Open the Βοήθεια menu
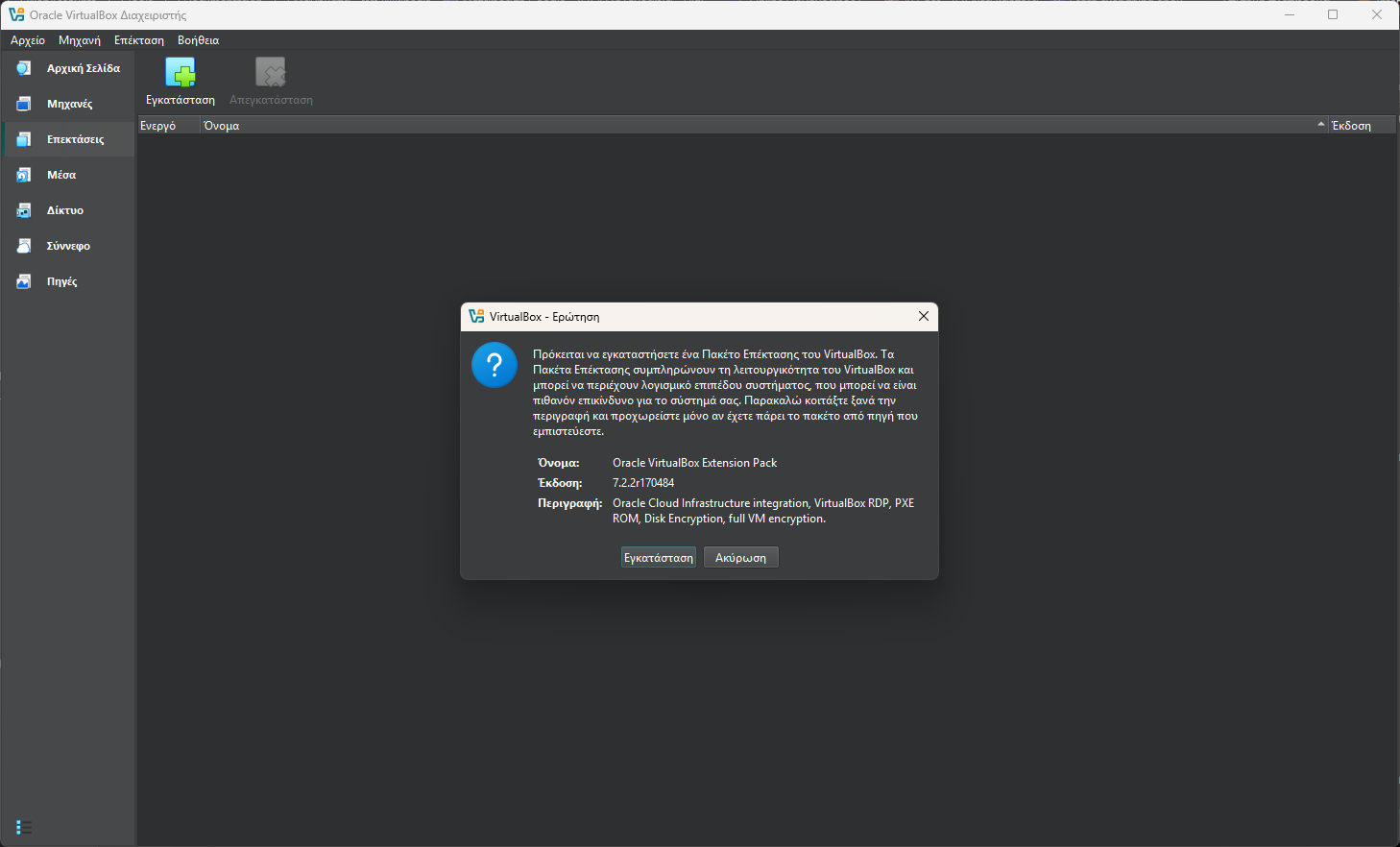1400x847 pixels. 199,40
